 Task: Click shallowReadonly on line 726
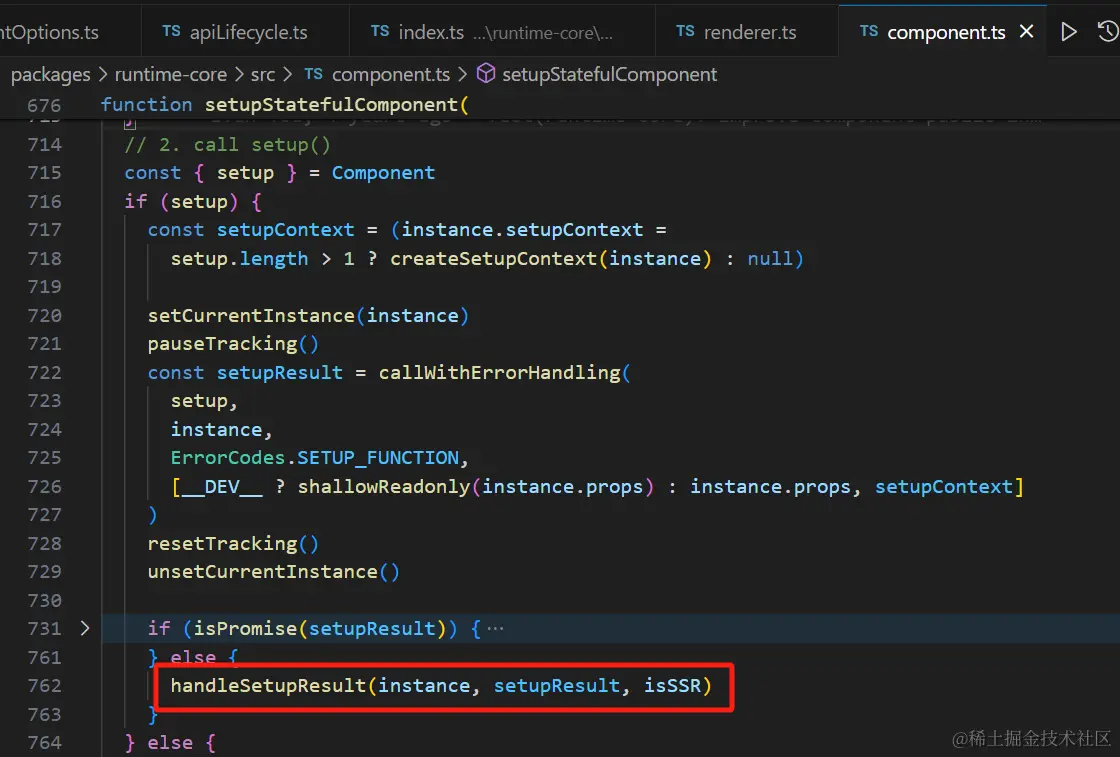[384, 487]
